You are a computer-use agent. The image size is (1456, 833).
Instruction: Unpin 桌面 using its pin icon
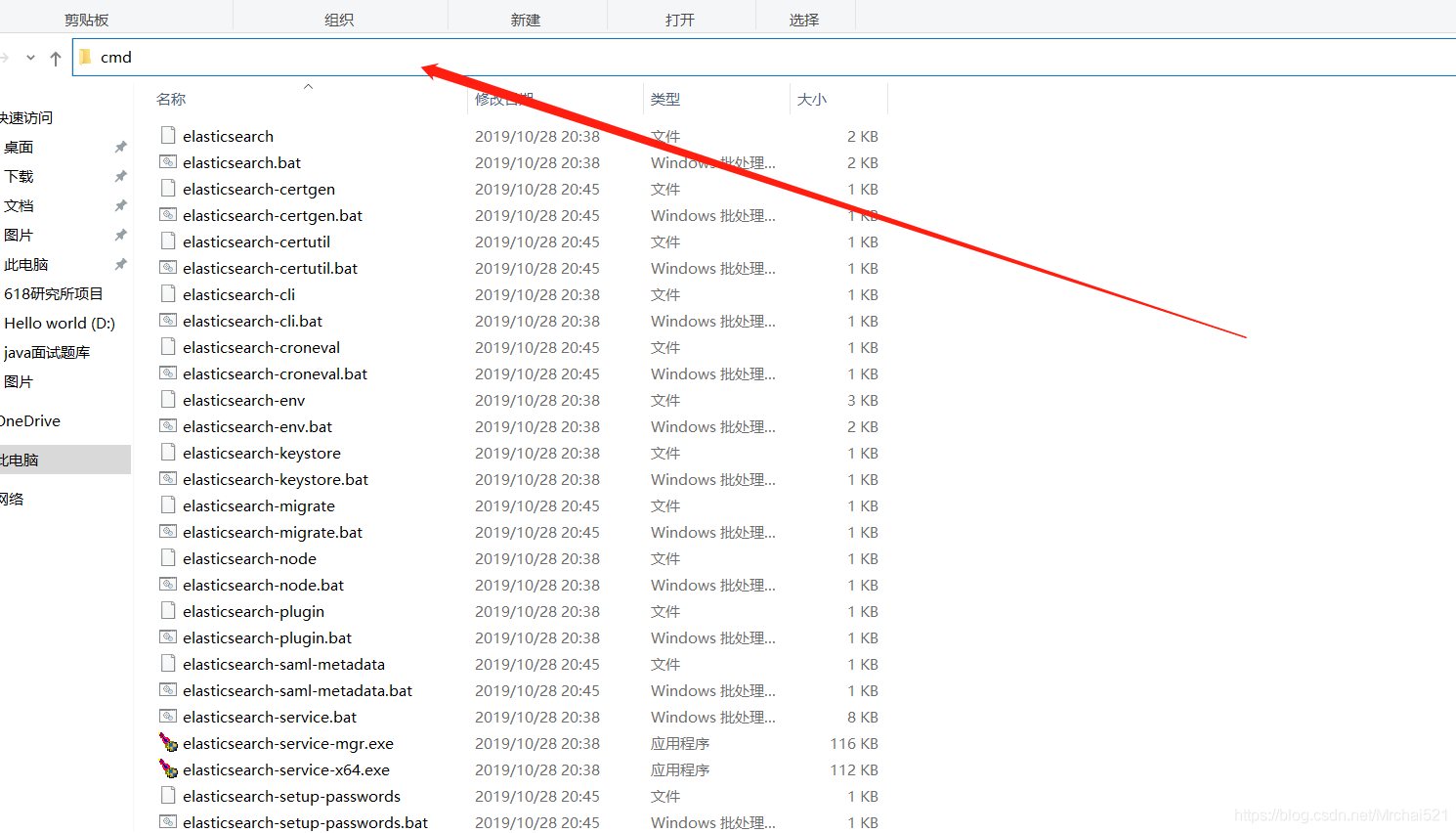[120, 147]
